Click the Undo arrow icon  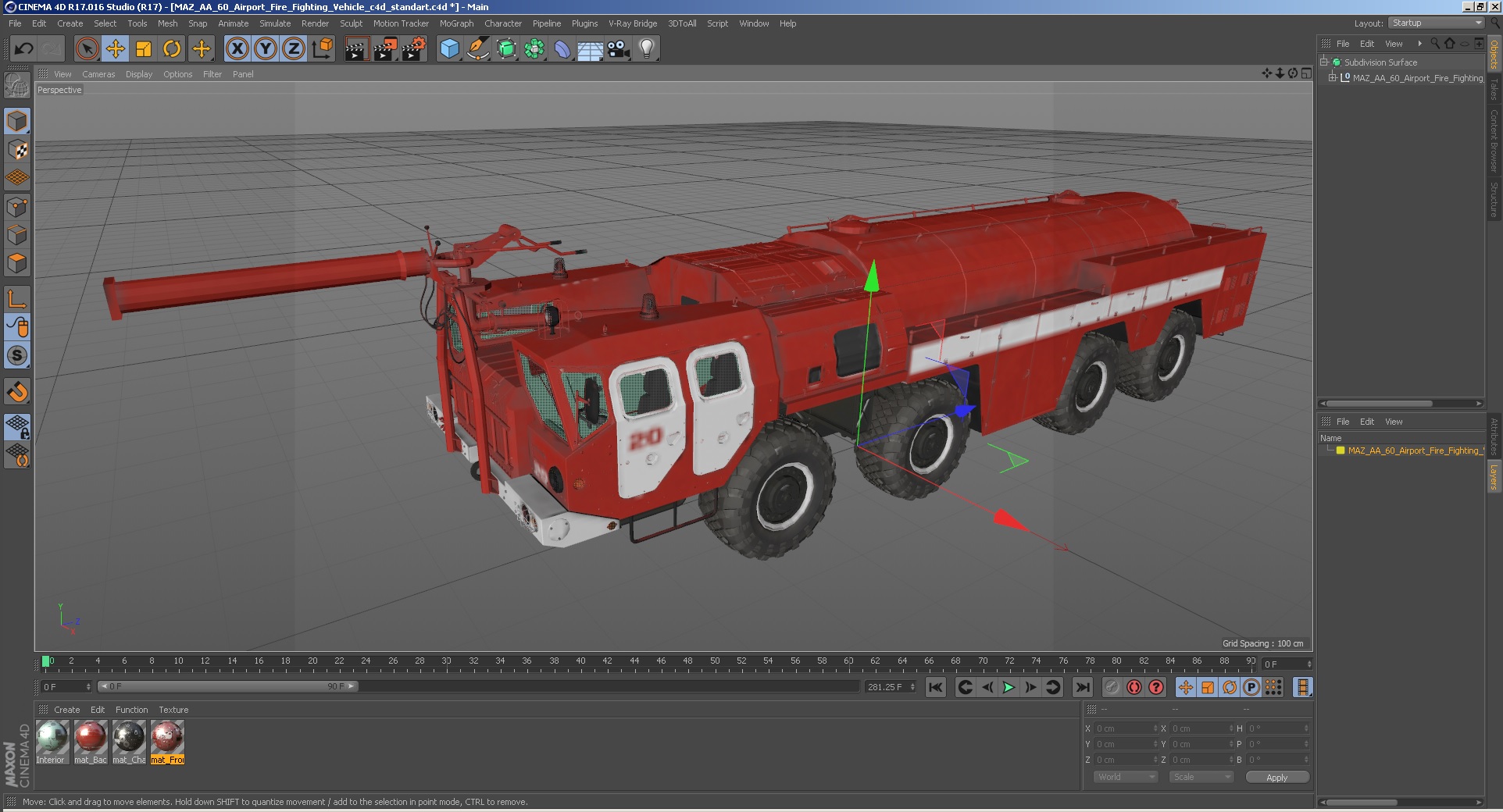pyautogui.click(x=23, y=49)
